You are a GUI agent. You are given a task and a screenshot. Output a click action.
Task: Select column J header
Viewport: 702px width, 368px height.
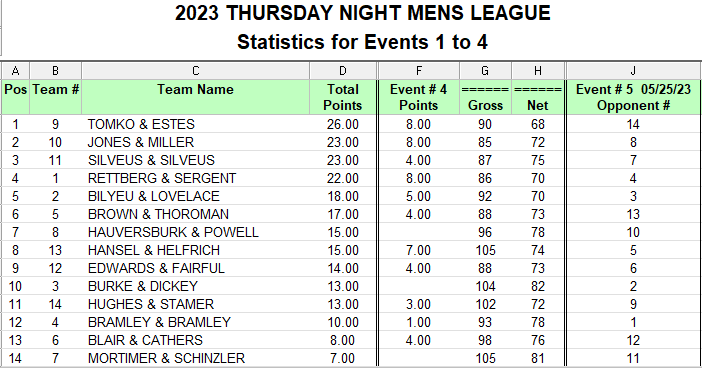pyautogui.click(x=633, y=71)
